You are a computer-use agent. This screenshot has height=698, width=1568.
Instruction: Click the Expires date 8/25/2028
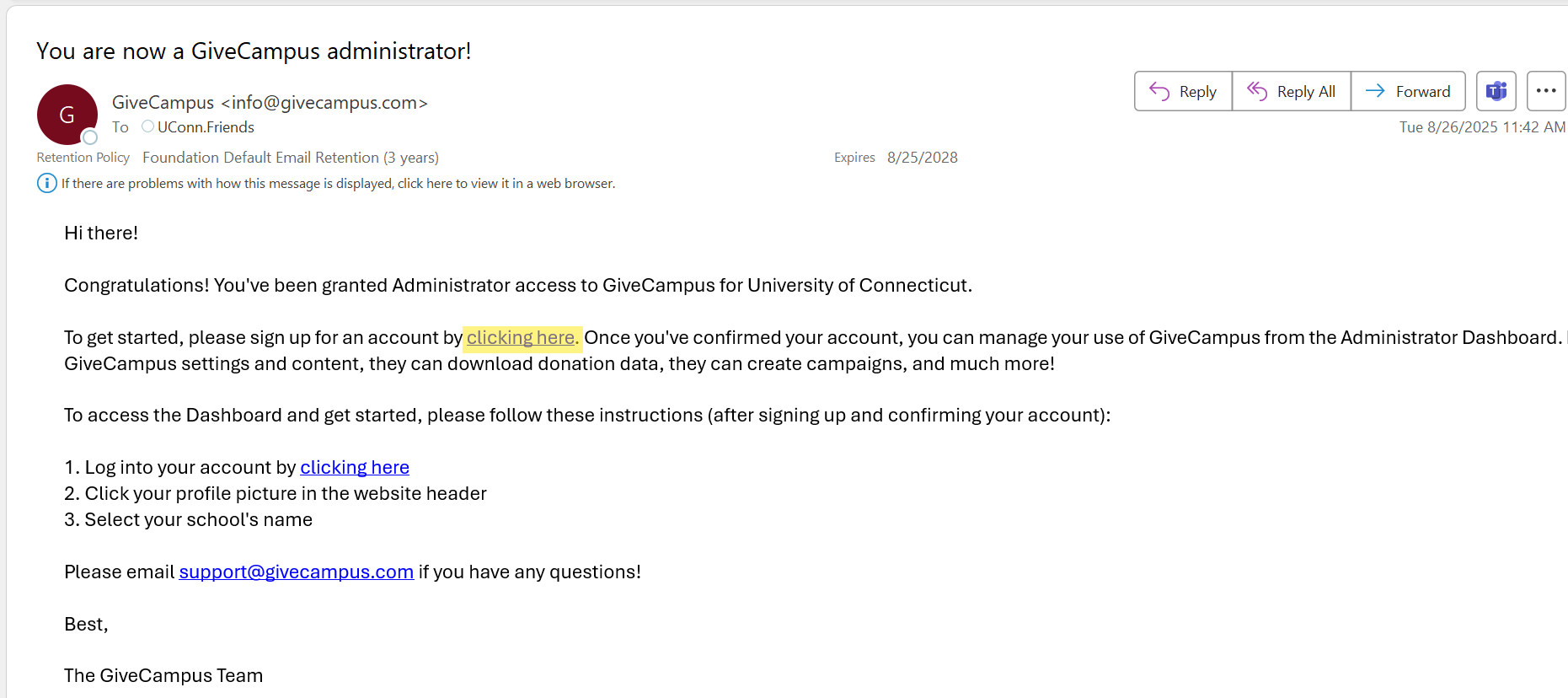tap(922, 158)
